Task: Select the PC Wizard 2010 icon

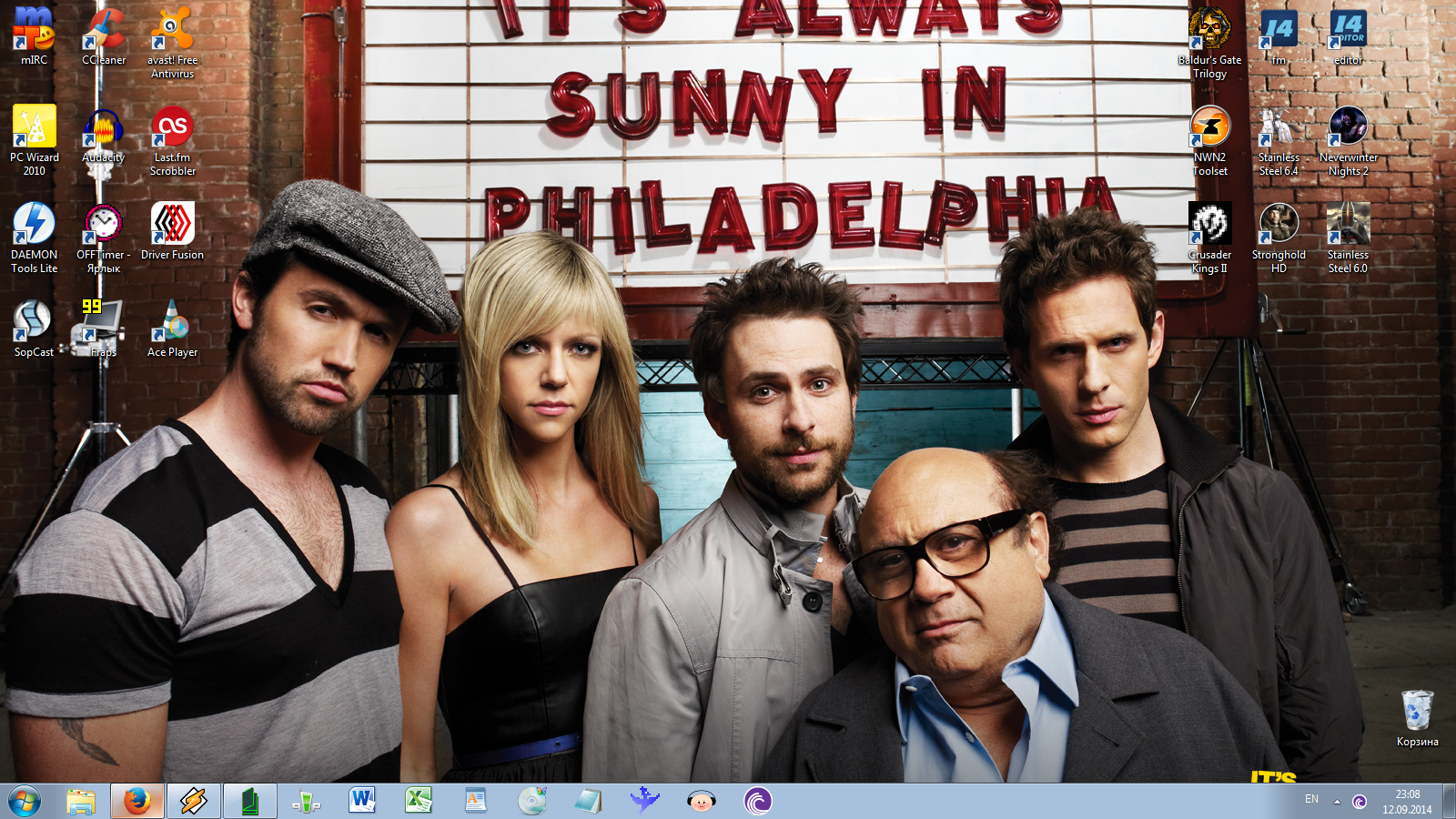Action: tap(34, 139)
